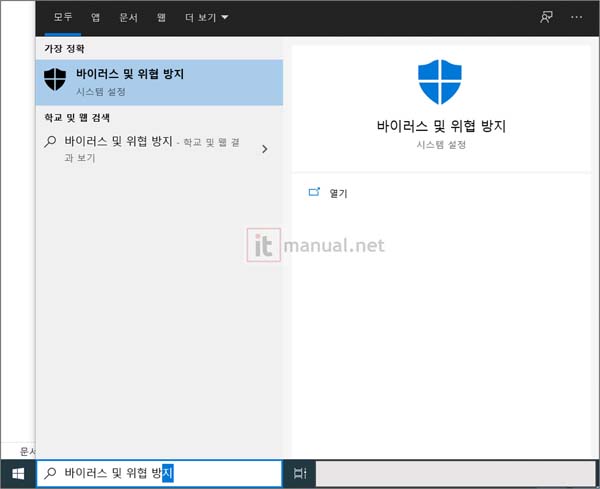Switch to the 앱 tab

click(x=95, y=17)
